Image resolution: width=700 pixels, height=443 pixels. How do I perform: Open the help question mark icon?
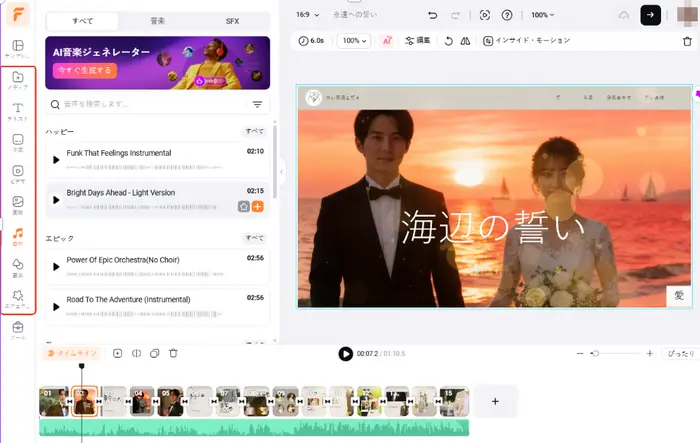pyautogui.click(x=507, y=15)
